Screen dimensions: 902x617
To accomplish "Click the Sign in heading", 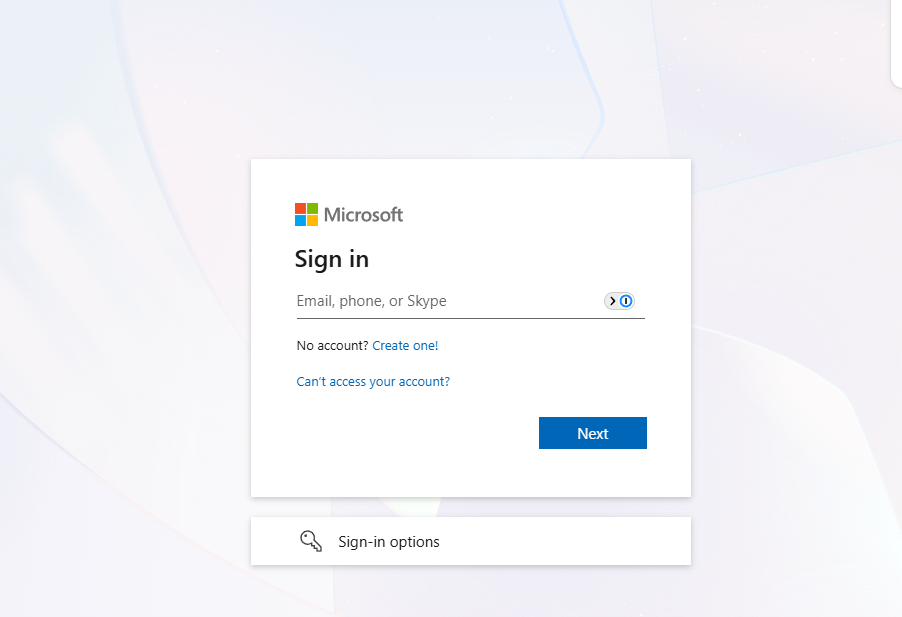I will [332, 259].
